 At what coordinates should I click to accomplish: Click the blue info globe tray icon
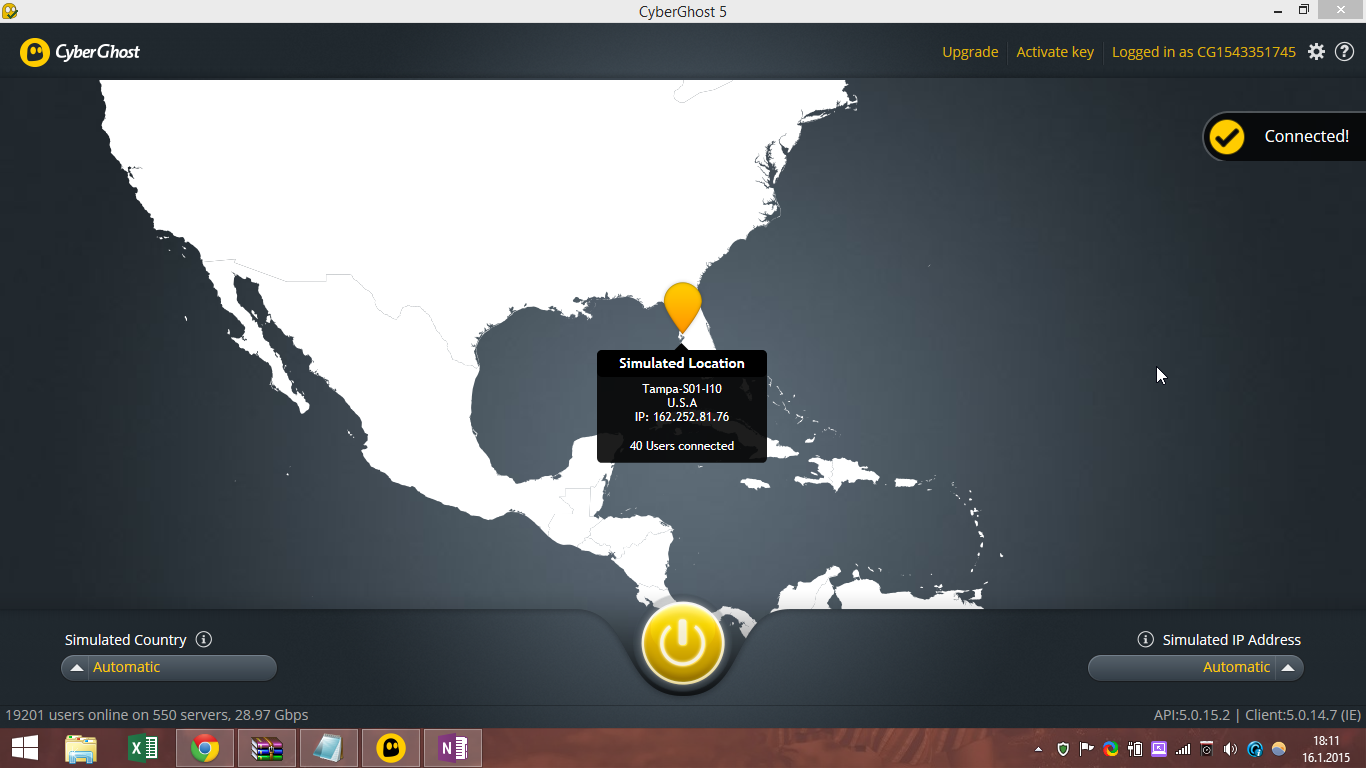pos(1255,749)
